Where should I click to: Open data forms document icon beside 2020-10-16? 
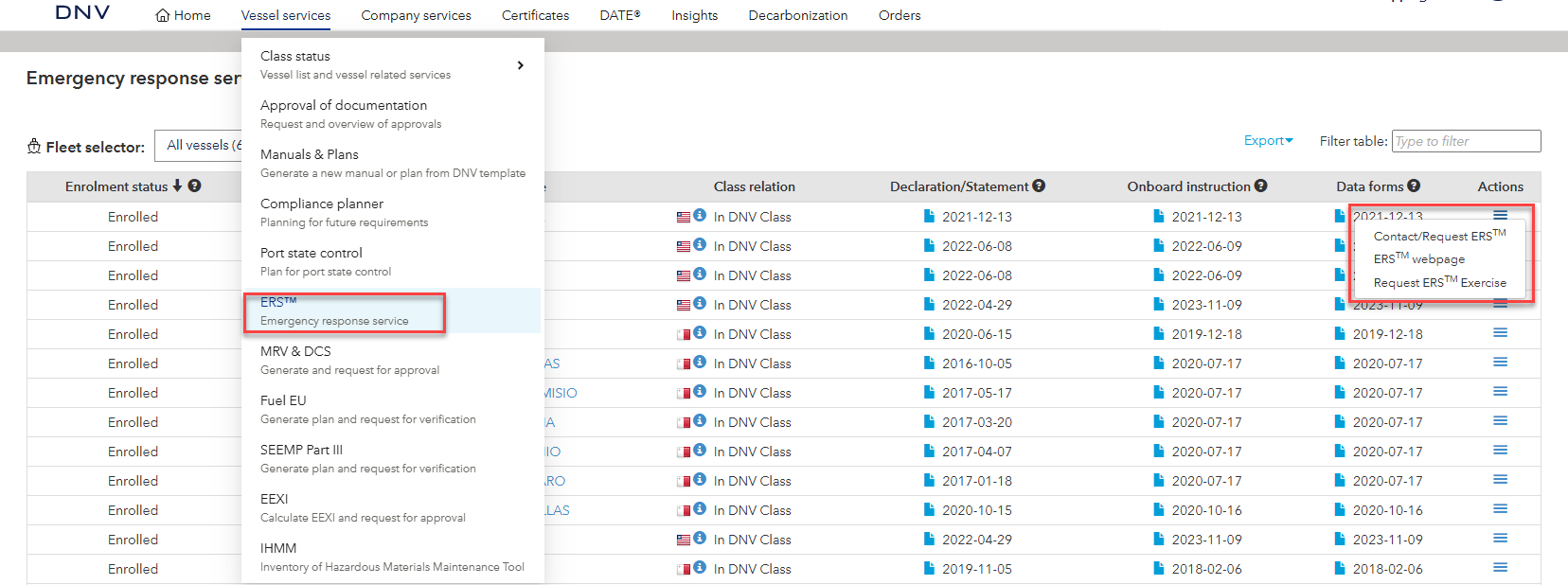coord(1340,509)
